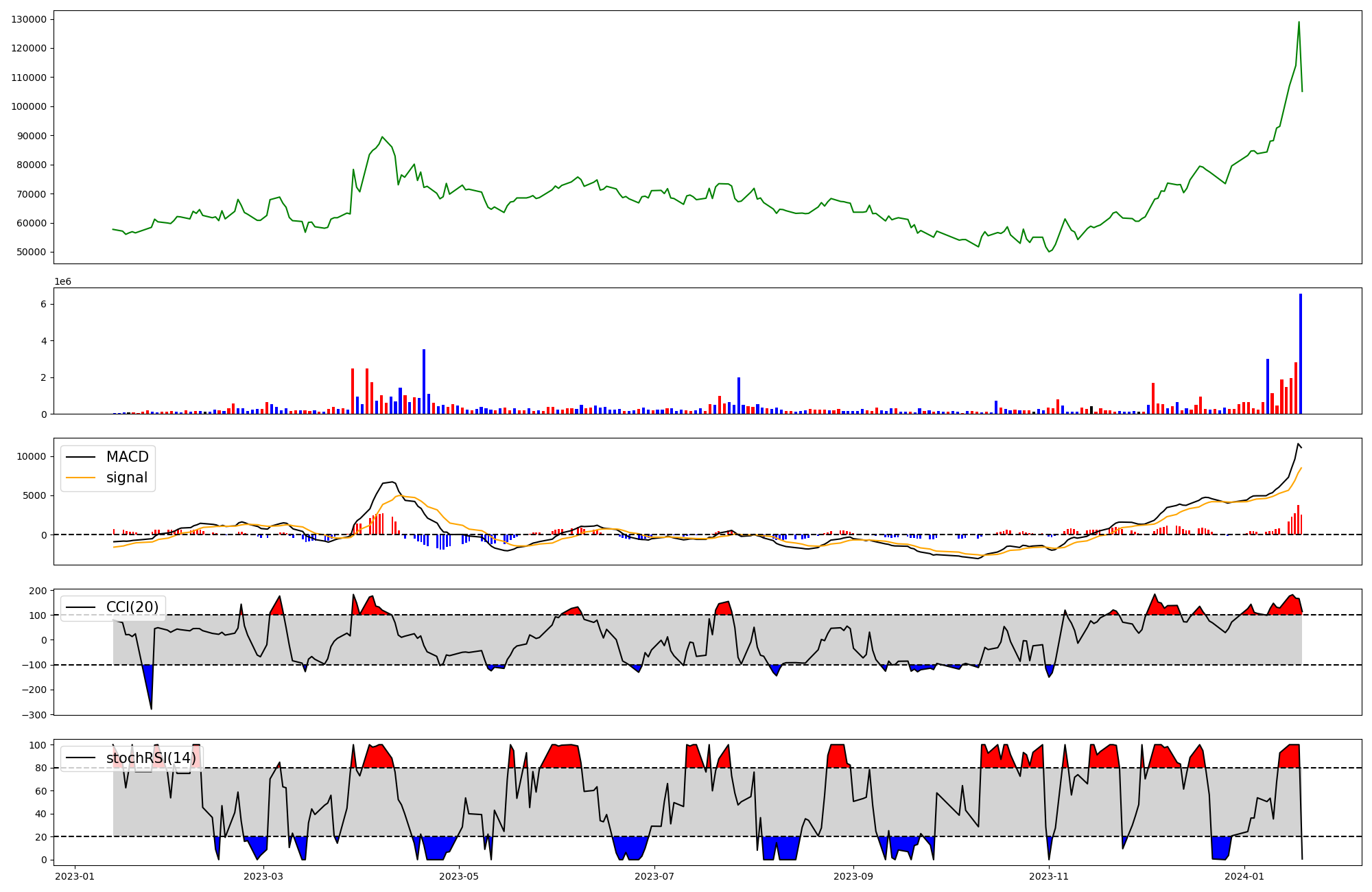Viewport: 1372px width, 892px height.
Task: Click the 2023-11 x-axis date label
Action: (1049, 876)
